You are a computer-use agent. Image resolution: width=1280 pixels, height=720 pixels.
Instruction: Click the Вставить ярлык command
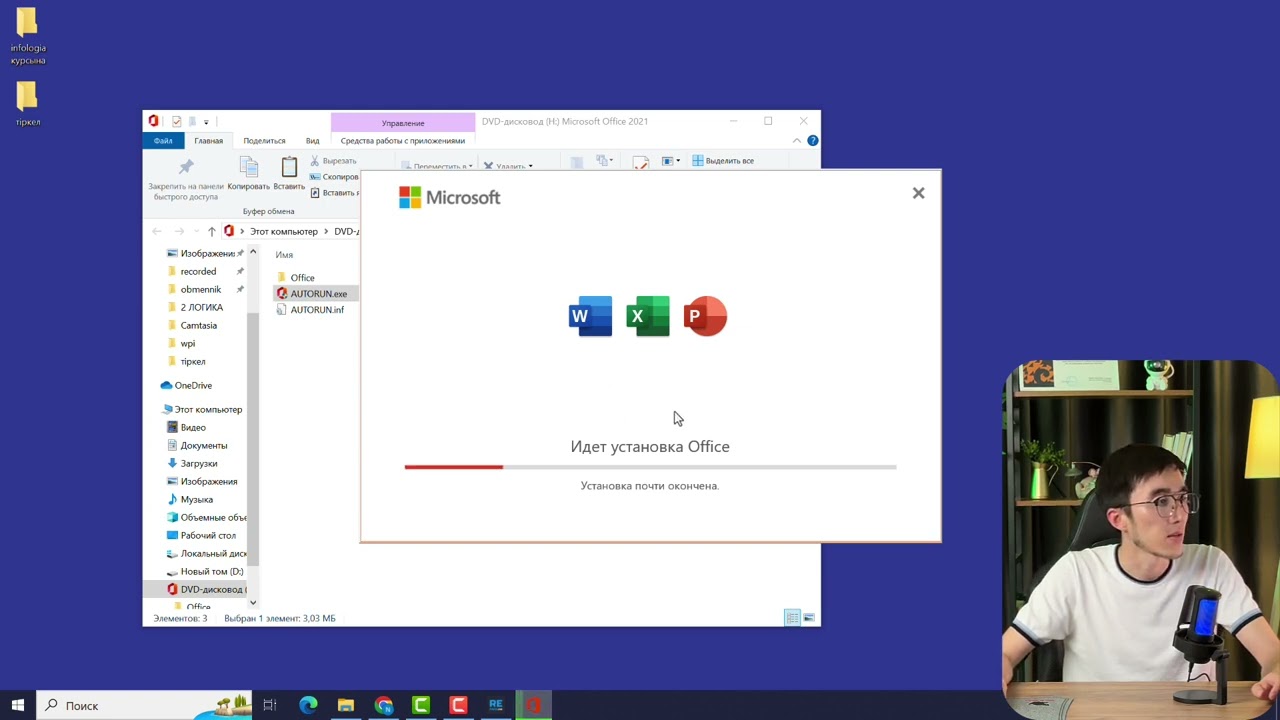(x=333, y=193)
